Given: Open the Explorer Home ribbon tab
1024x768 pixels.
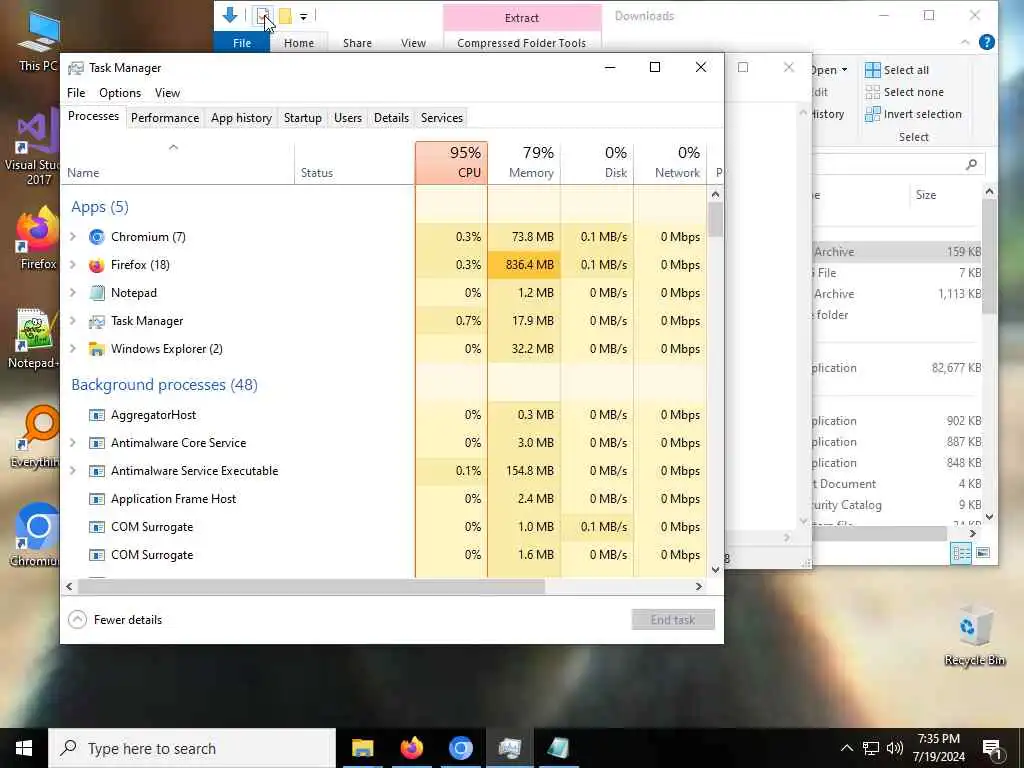Looking at the screenshot, I should (x=298, y=43).
